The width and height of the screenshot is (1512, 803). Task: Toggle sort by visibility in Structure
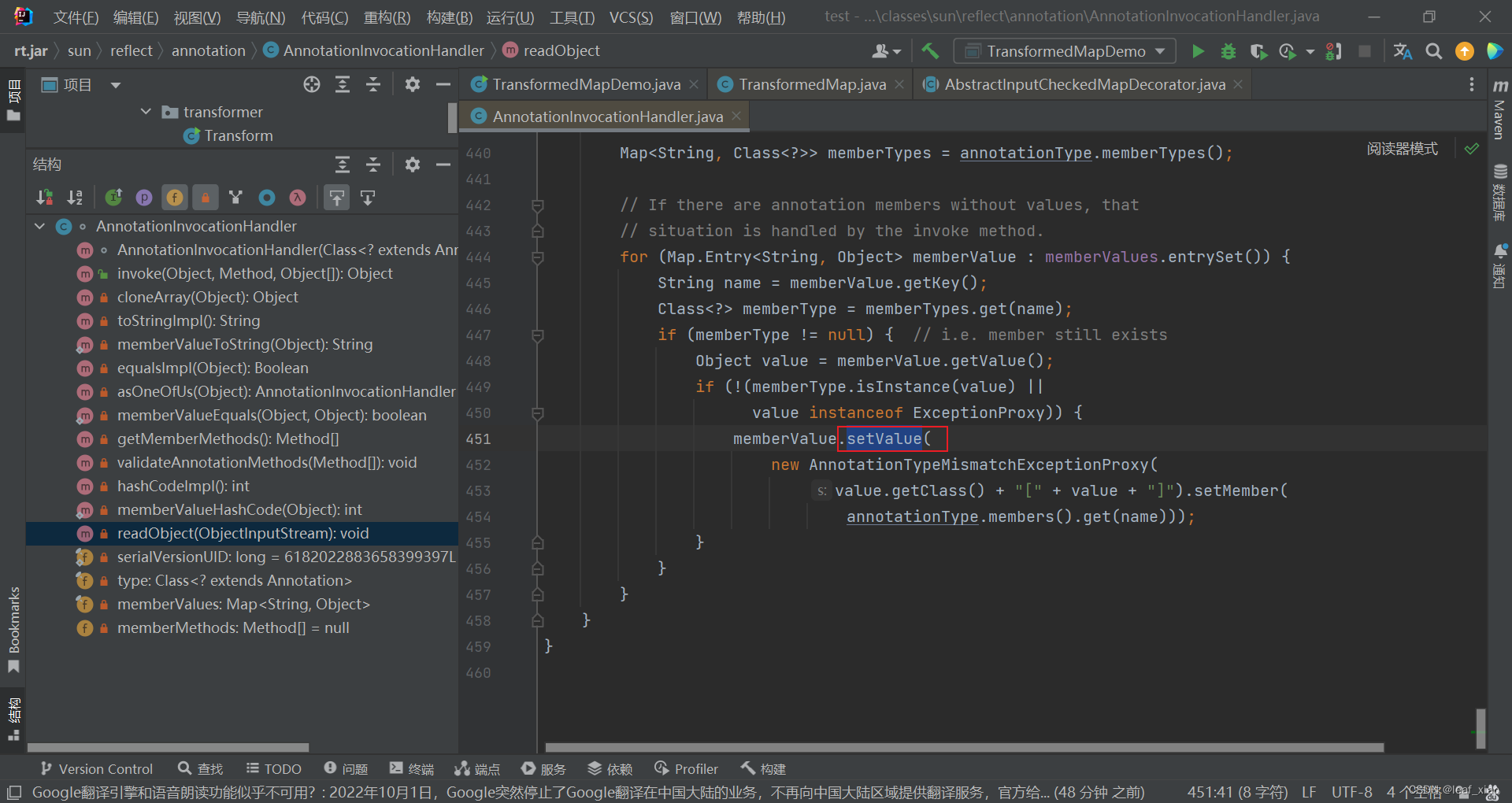coord(45,198)
